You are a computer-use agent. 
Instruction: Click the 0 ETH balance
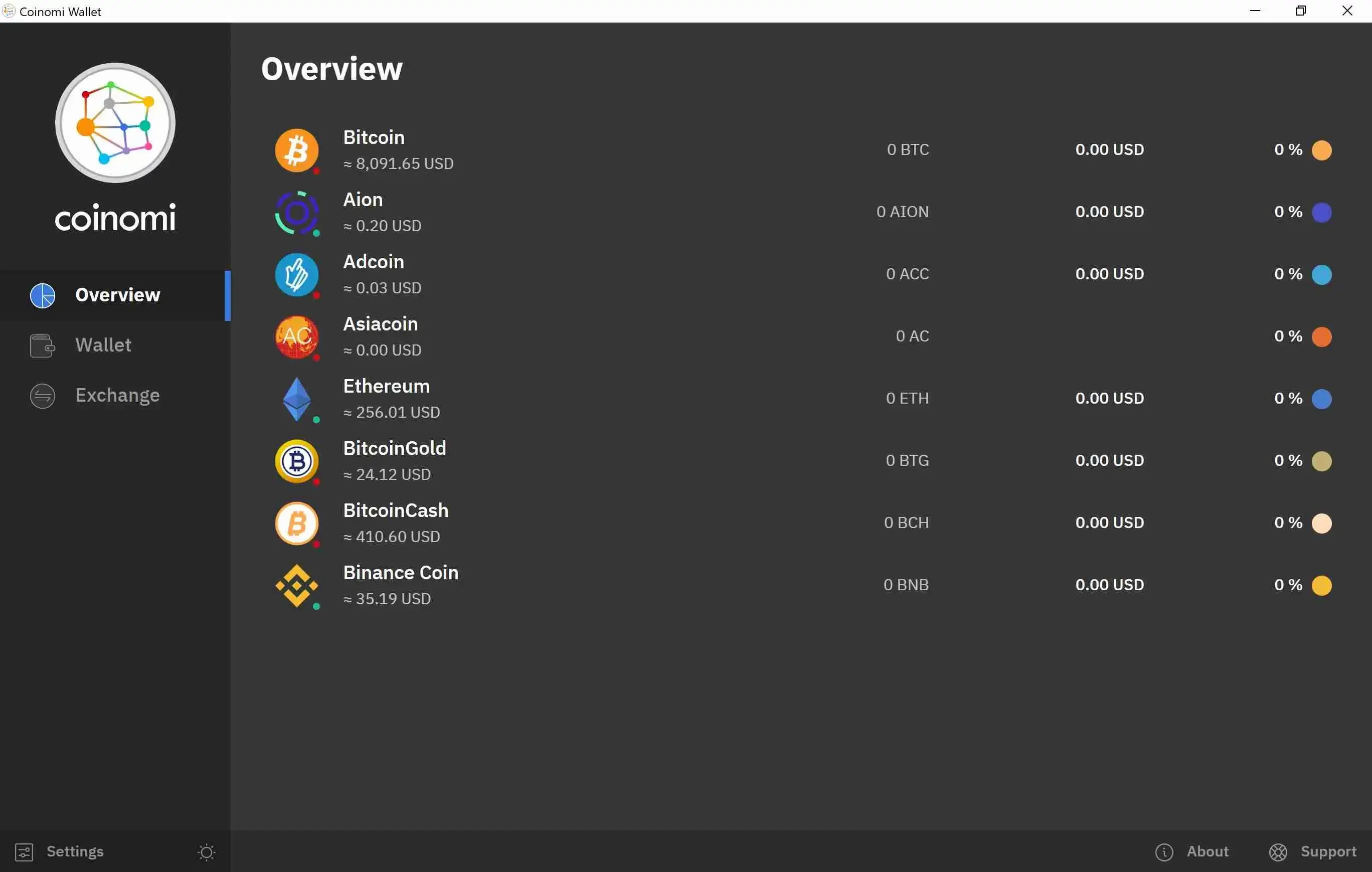(907, 398)
